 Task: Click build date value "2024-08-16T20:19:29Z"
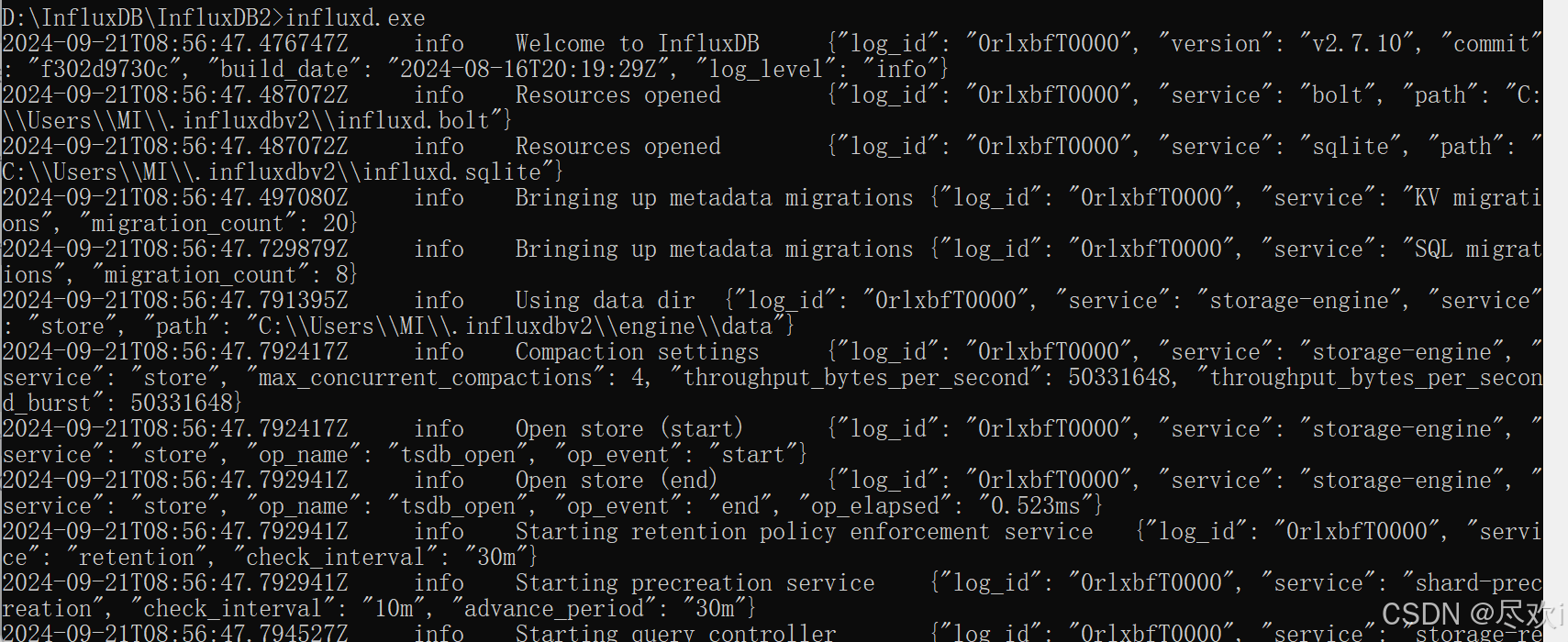point(535,69)
